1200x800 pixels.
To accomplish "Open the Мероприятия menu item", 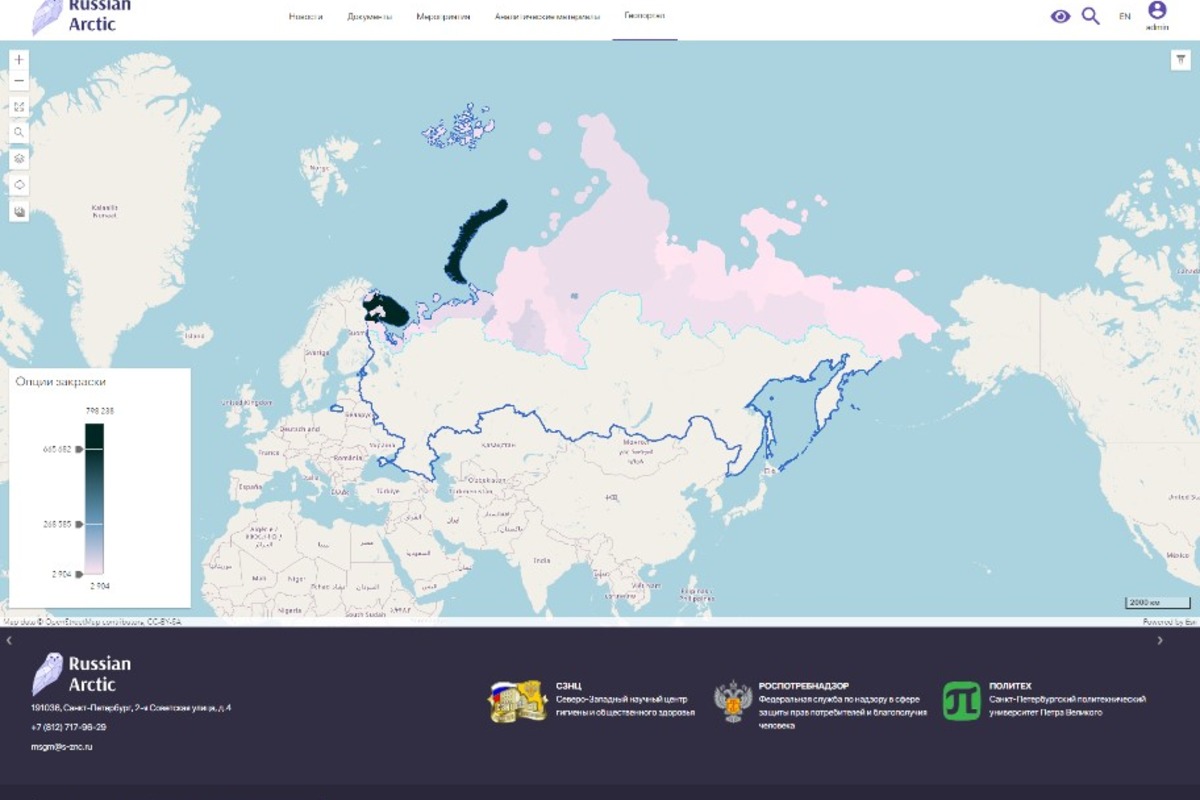I will [x=443, y=17].
